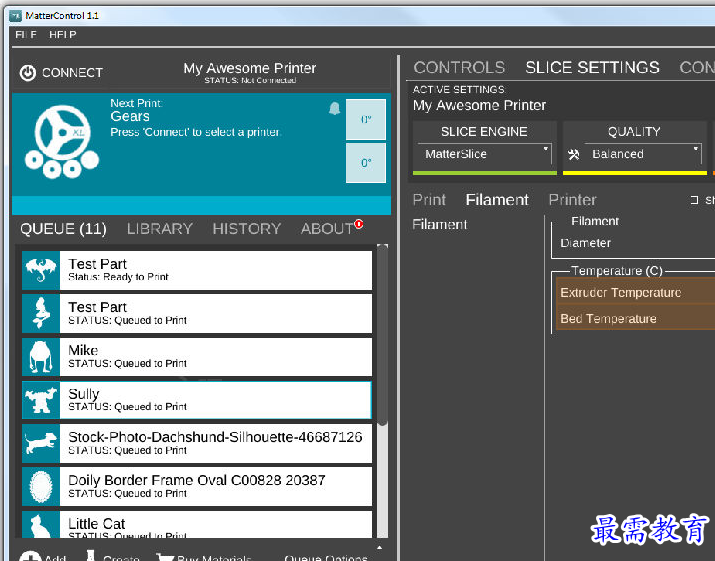Screen dimensions: 715x561
Task: Click the yellow quality bar
Action: click(x=635, y=173)
